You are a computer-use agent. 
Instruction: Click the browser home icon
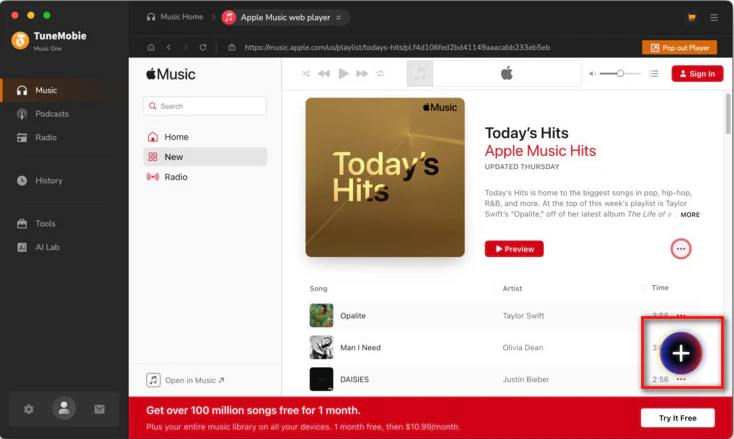point(151,47)
